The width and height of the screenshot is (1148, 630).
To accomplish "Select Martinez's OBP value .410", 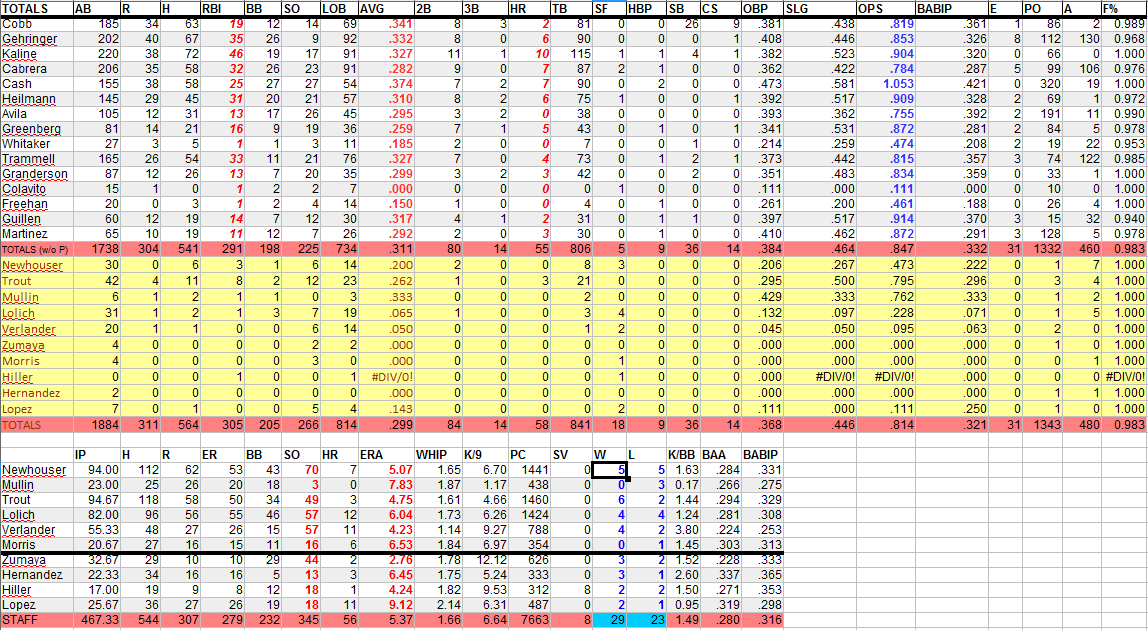I will point(761,234).
